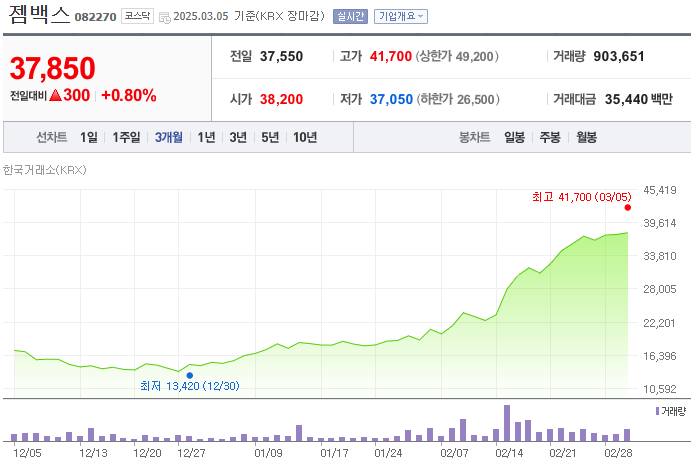Click the change percentage +0.80%
Screen dimensions: 691x470
[129, 96]
